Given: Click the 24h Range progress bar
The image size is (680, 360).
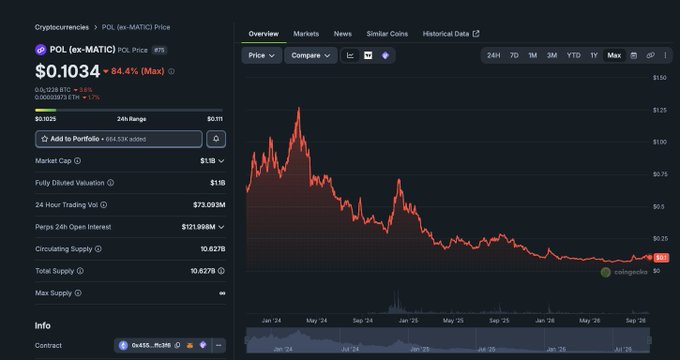Looking at the screenshot, I should point(129,110).
